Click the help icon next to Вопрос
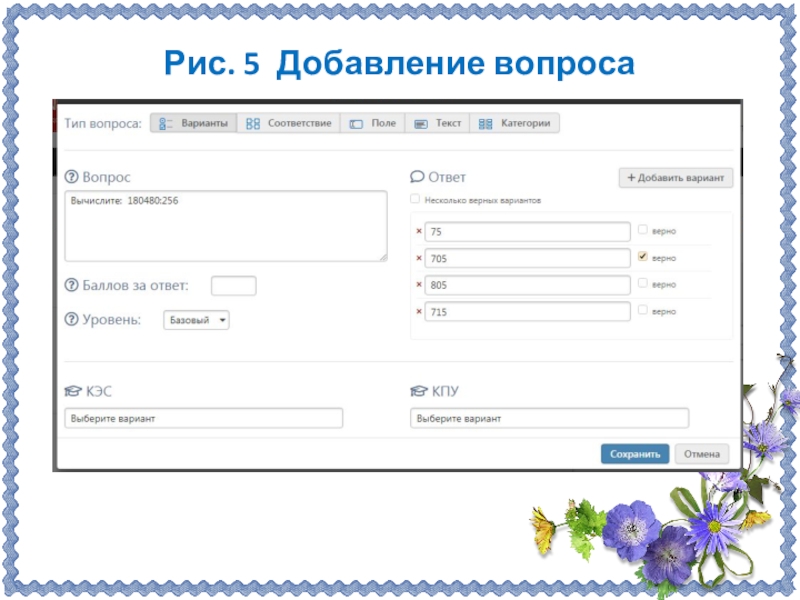Image resolution: width=800 pixels, height=600 pixels. coord(71,177)
